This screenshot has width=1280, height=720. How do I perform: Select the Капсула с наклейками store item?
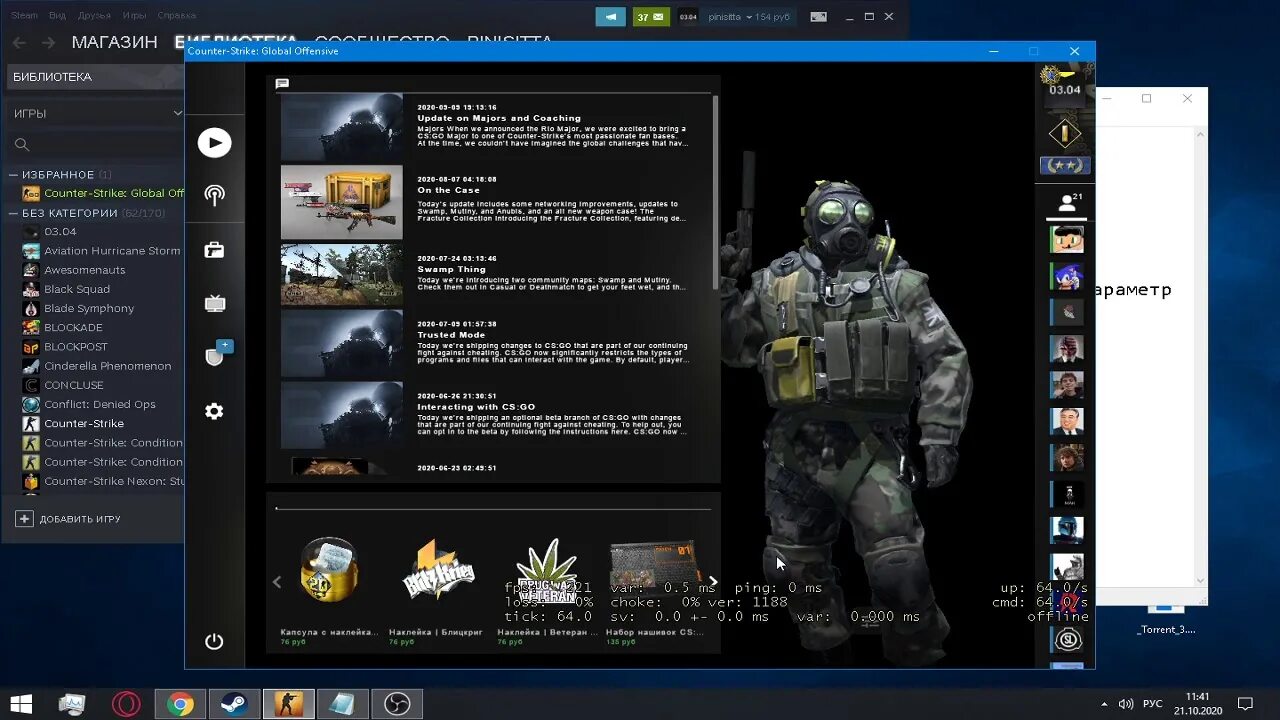[329, 588]
